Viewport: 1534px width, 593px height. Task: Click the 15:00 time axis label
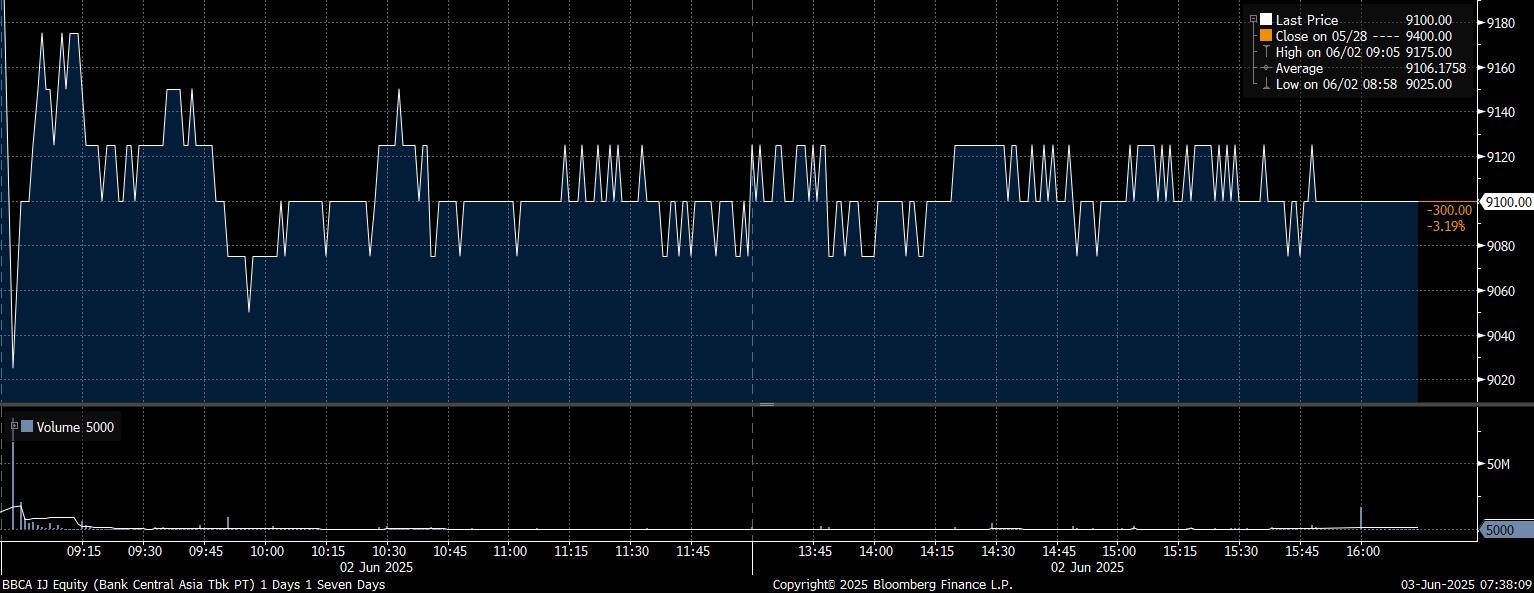point(1119,551)
